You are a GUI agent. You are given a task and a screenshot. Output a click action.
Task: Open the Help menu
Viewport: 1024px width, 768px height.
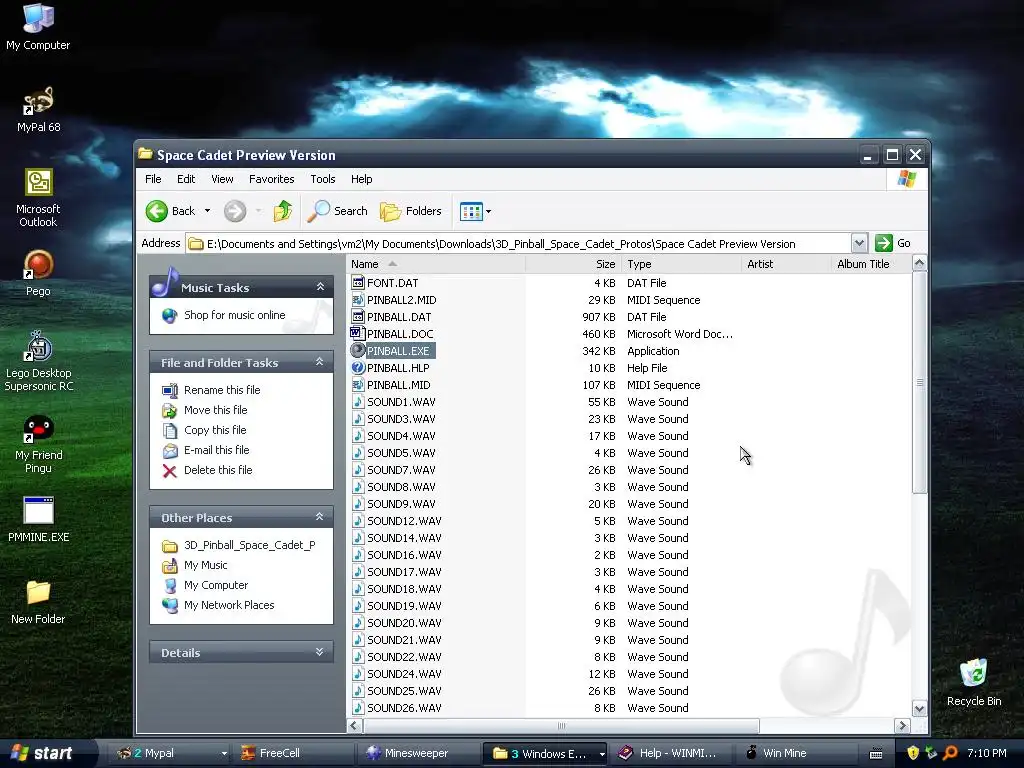(x=361, y=179)
